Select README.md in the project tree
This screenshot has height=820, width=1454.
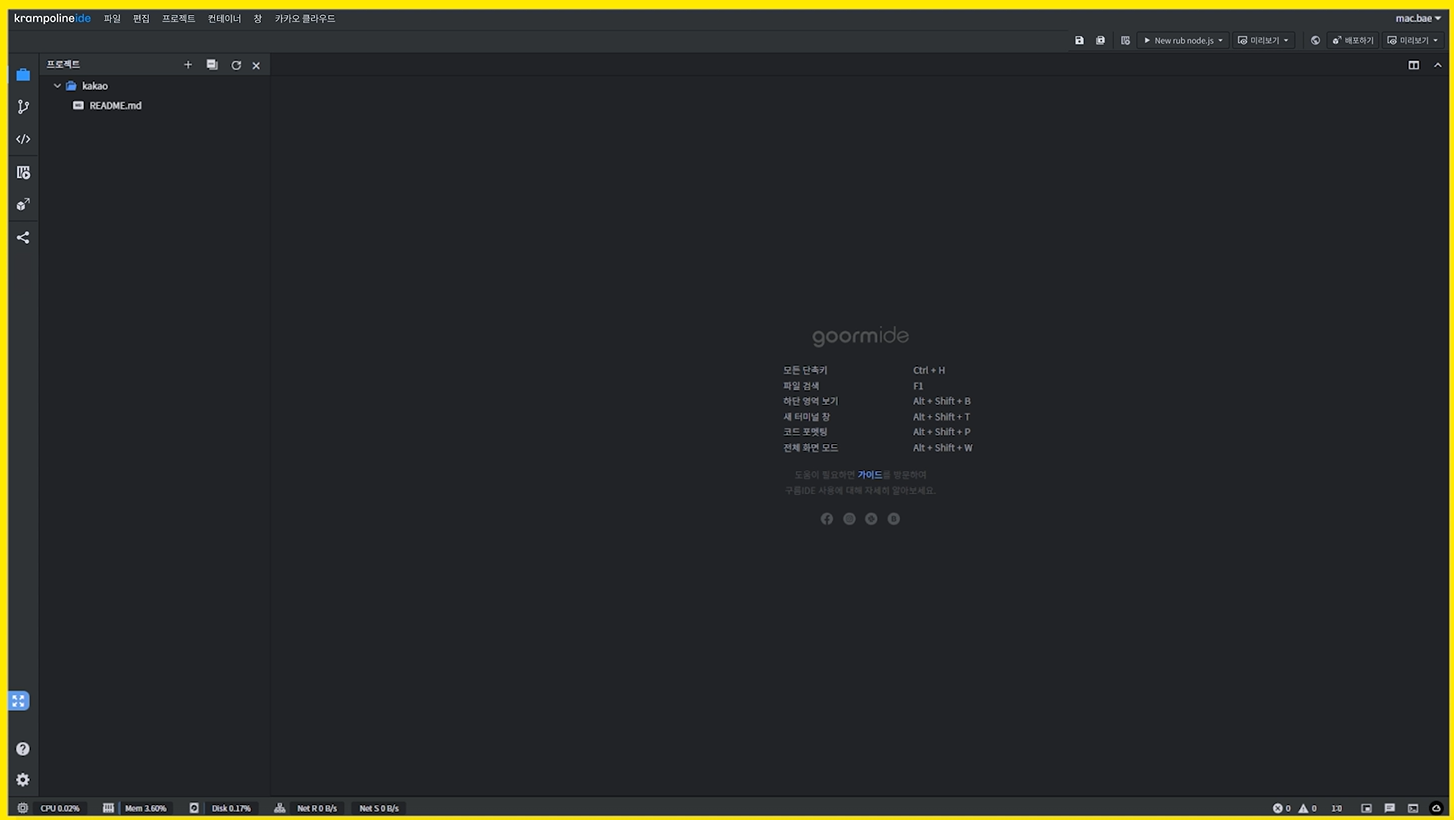[115, 106]
